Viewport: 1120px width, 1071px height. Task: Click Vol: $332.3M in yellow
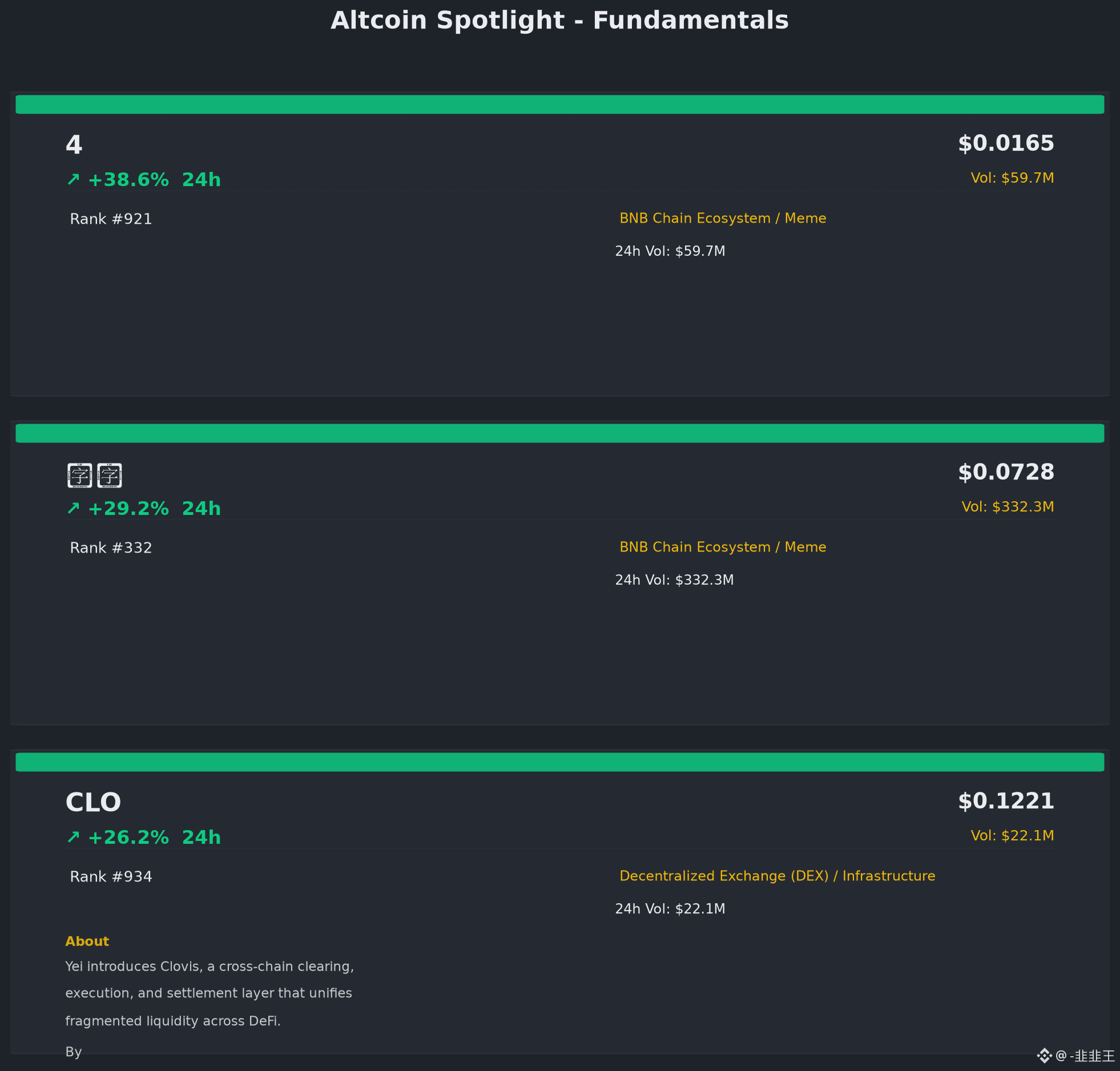pyautogui.click(x=1008, y=507)
